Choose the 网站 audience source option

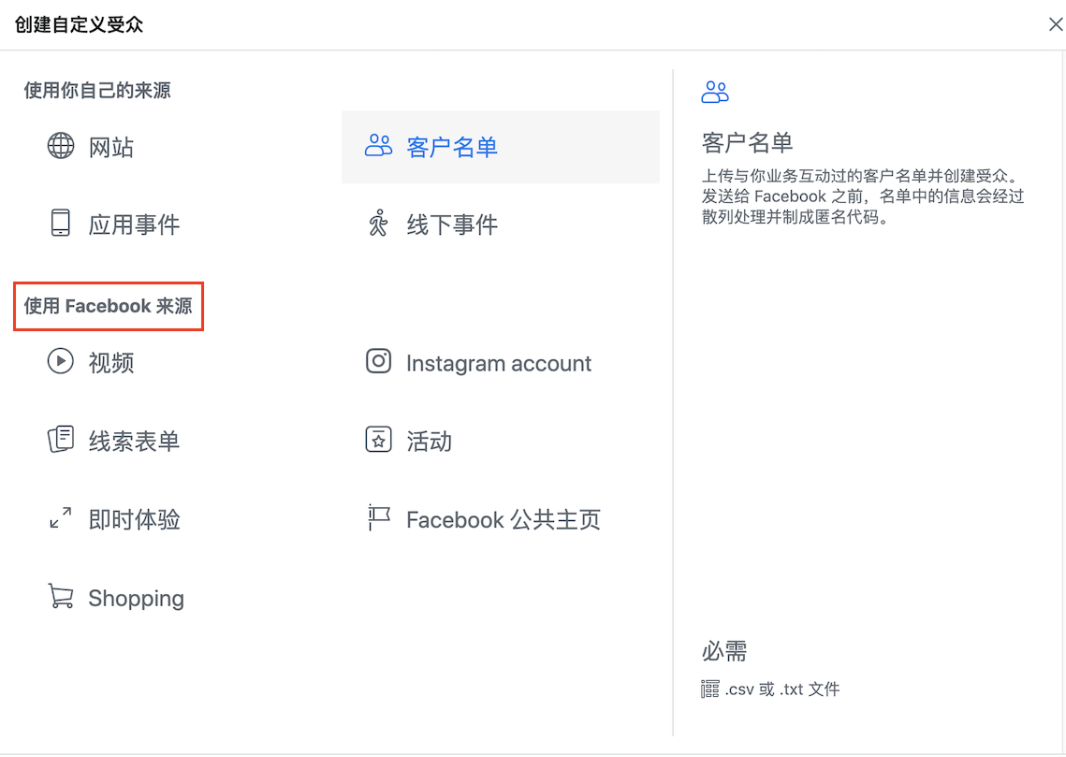(x=112, y=146)
